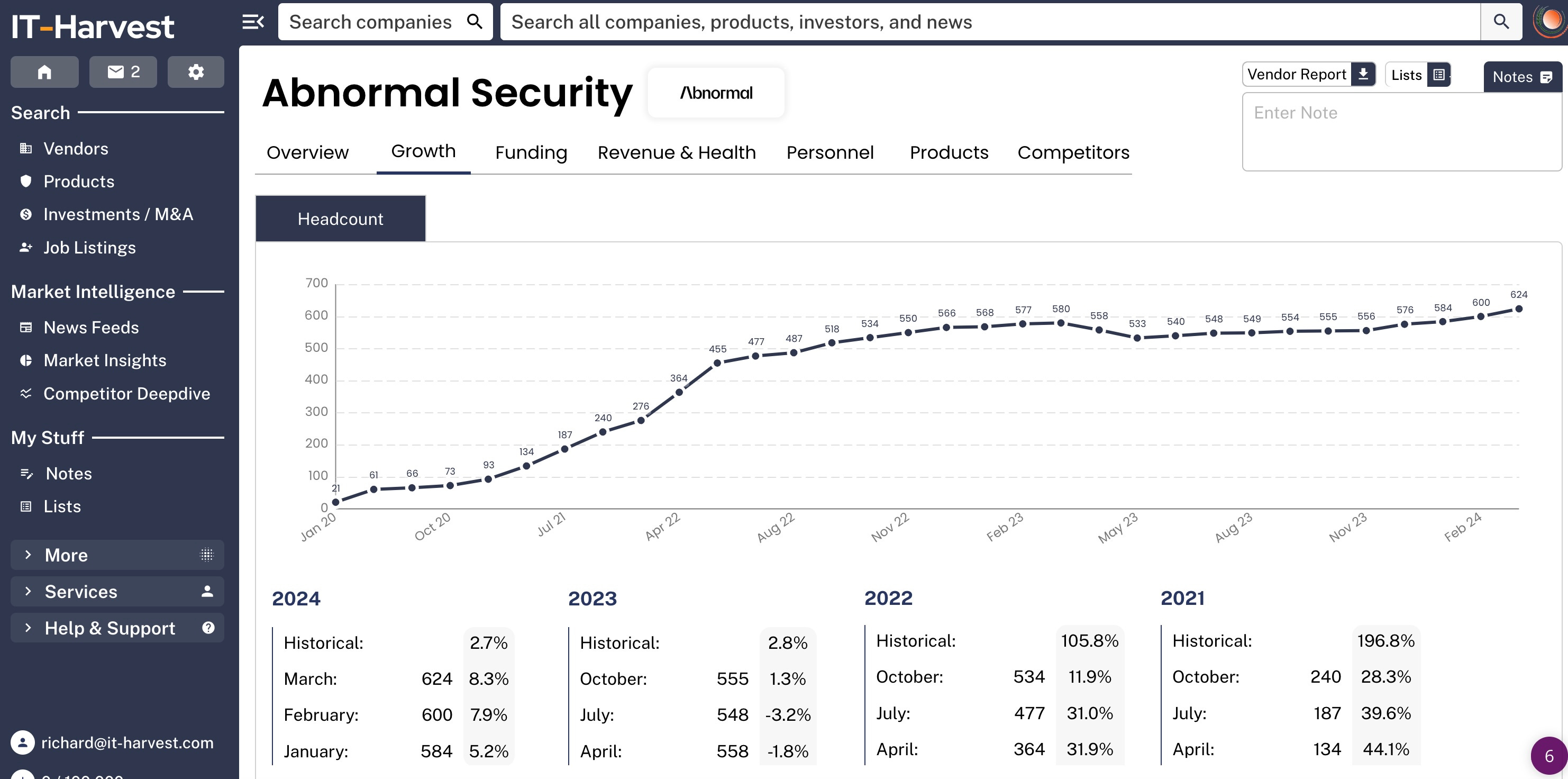Expand the Help & Support chevron
Viewport: 1568px width, 779px height.
pyautogui.click(x=28, y=628)
